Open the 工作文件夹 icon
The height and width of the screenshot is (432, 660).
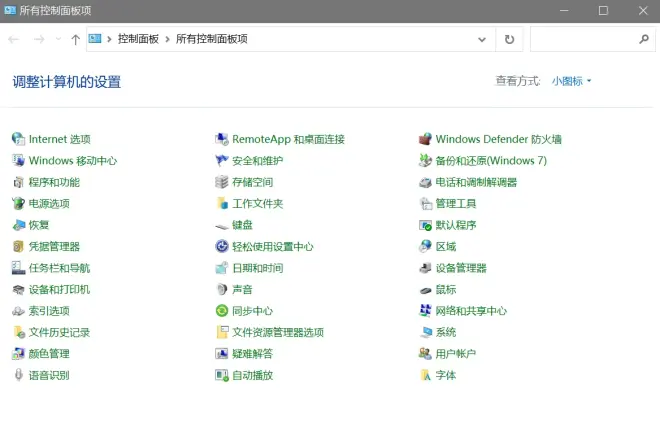(222, 203)
